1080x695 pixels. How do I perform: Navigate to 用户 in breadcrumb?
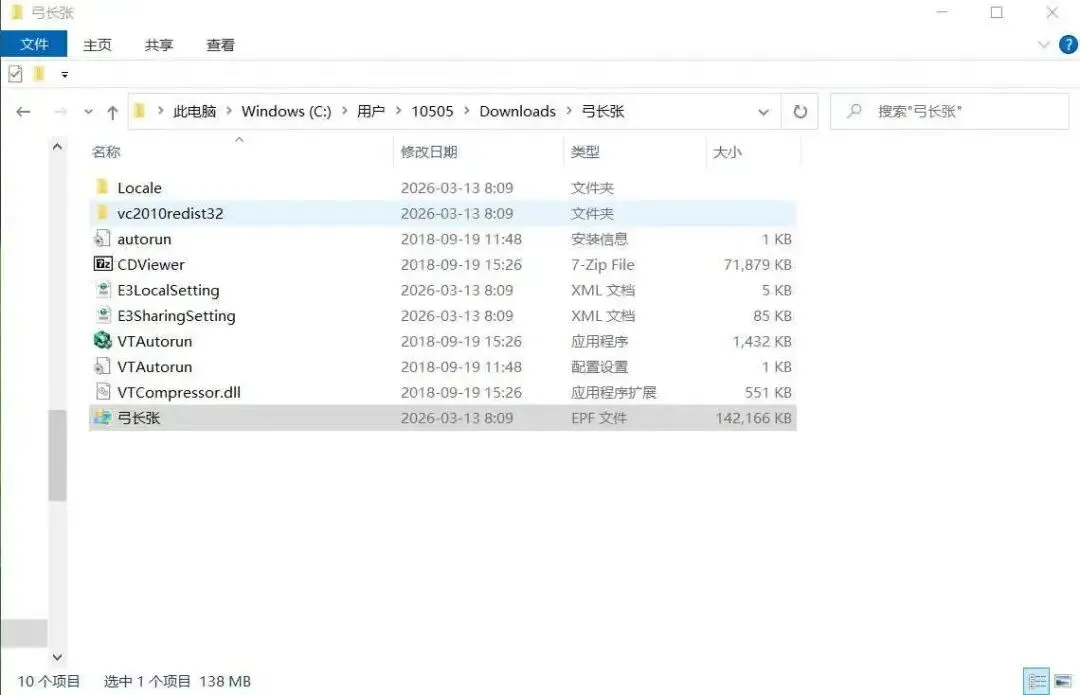tap(371, 111)
